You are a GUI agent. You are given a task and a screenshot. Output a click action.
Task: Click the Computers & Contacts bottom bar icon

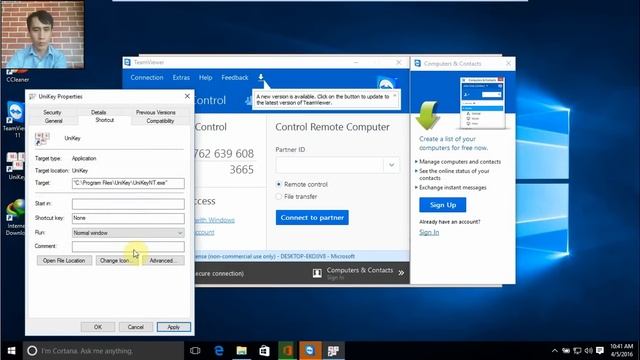tap(317, 273)
